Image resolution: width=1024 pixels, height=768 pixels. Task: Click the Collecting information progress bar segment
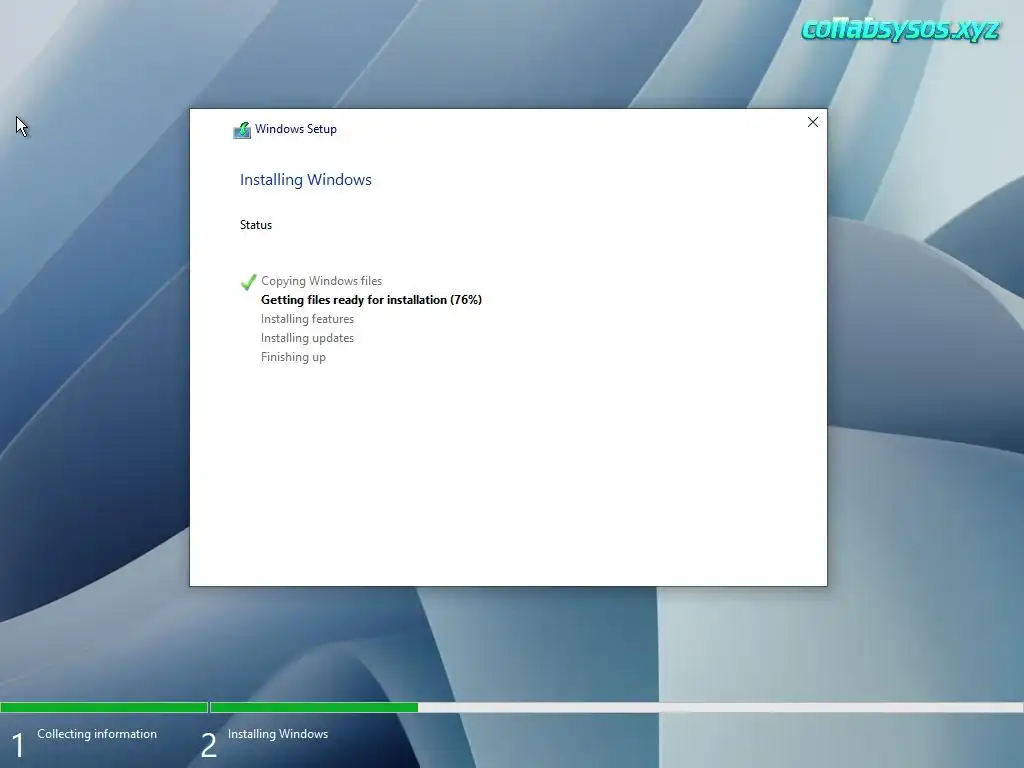click(x=104, y=707)
